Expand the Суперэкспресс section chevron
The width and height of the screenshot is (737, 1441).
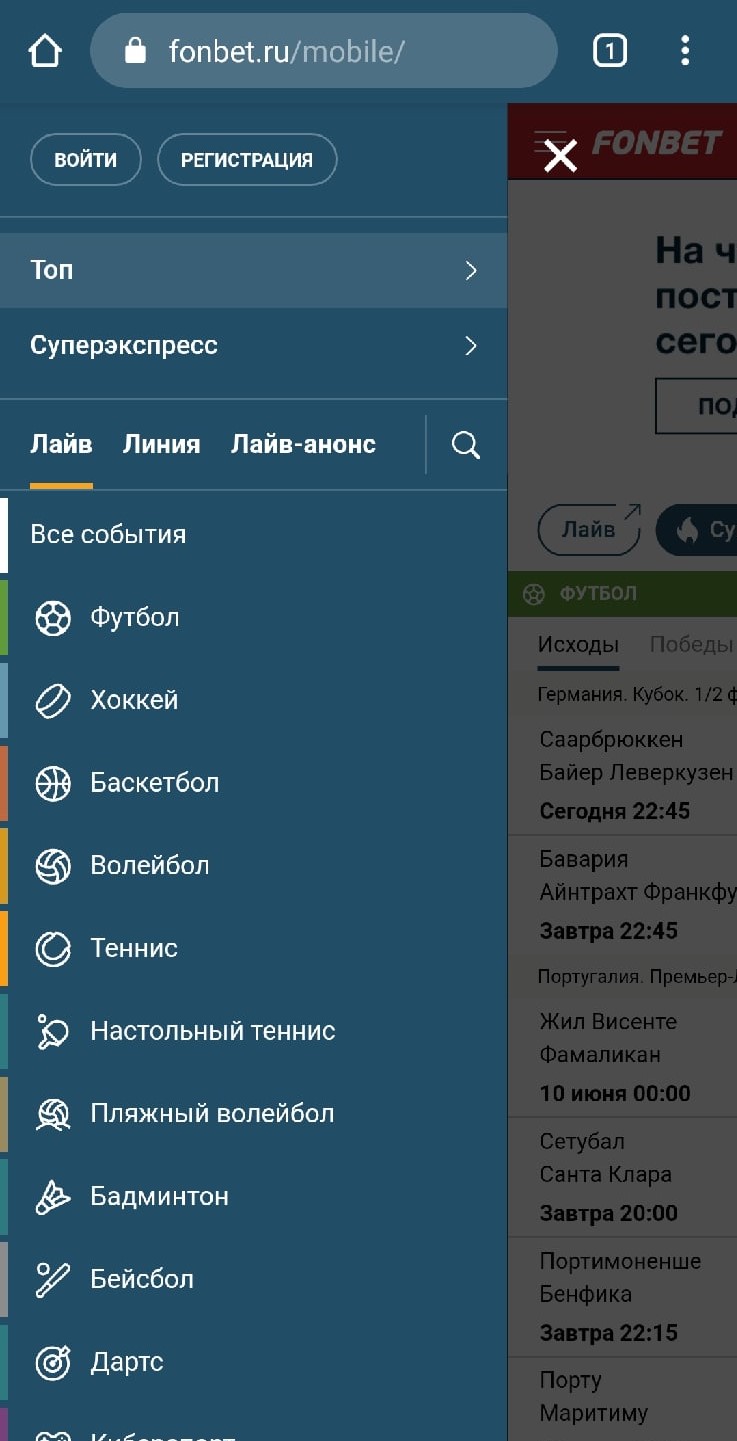471,346
